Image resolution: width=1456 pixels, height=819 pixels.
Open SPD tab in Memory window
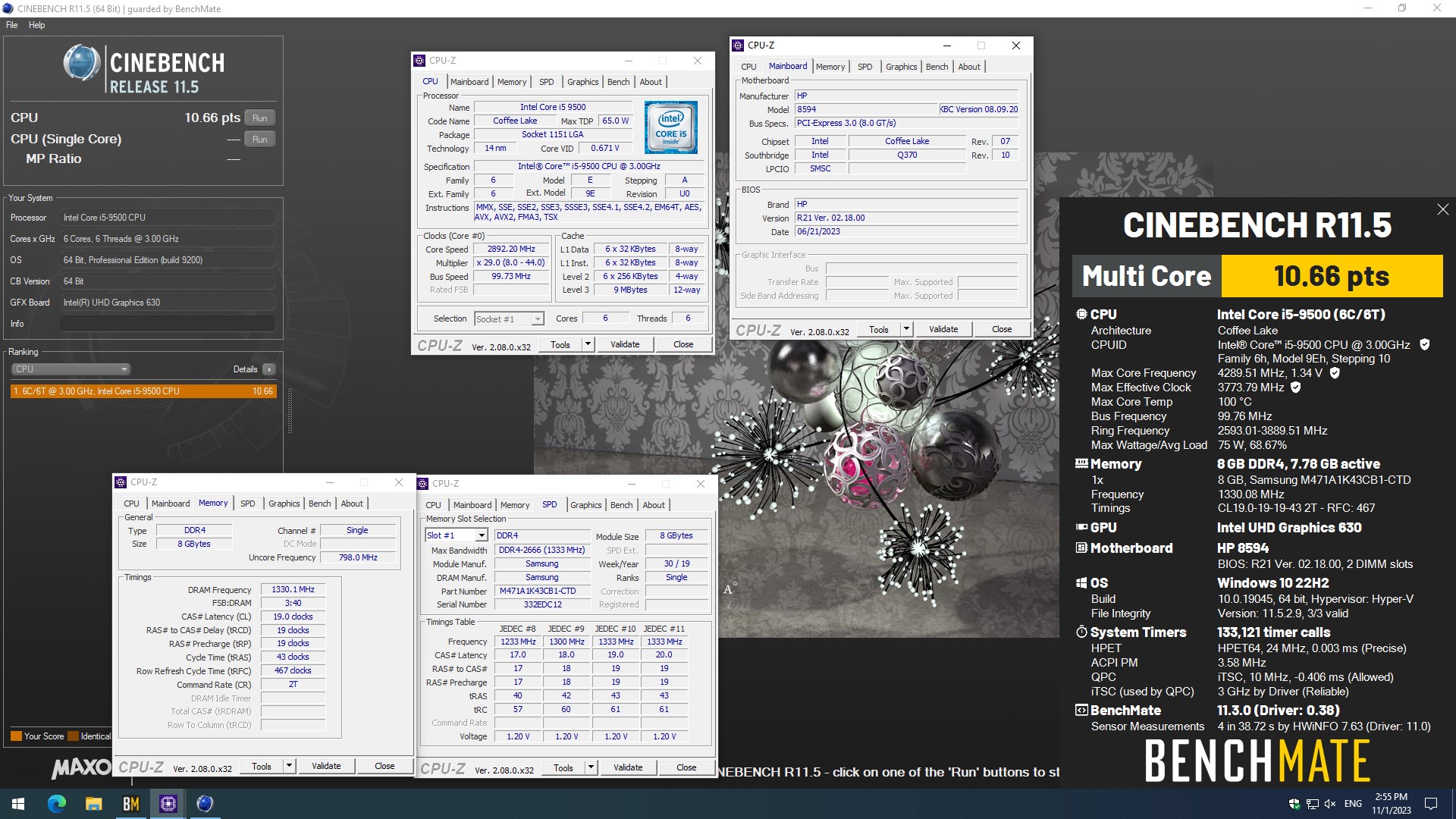pyautogui.click(x=248, y=504)
